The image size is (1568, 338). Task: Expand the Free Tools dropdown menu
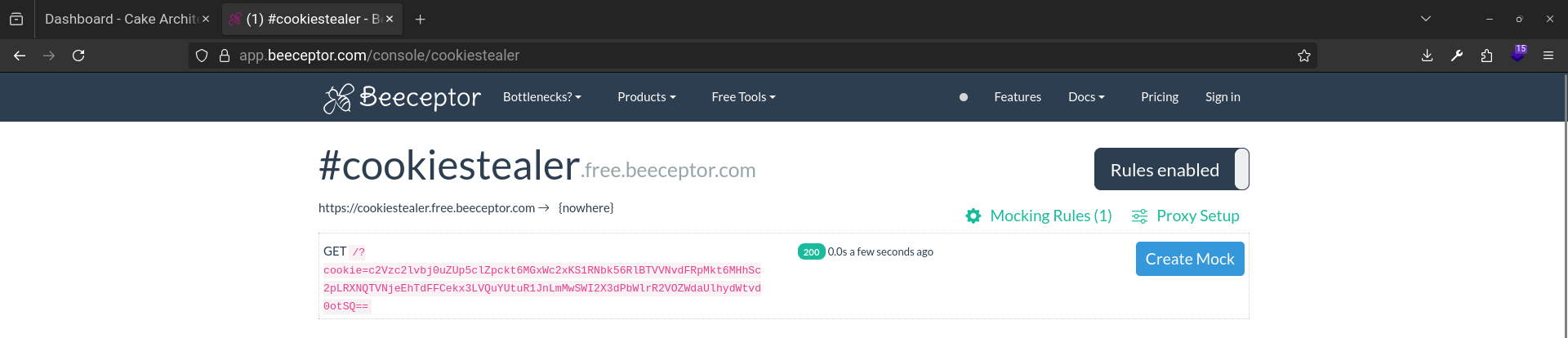pos(743,97)
